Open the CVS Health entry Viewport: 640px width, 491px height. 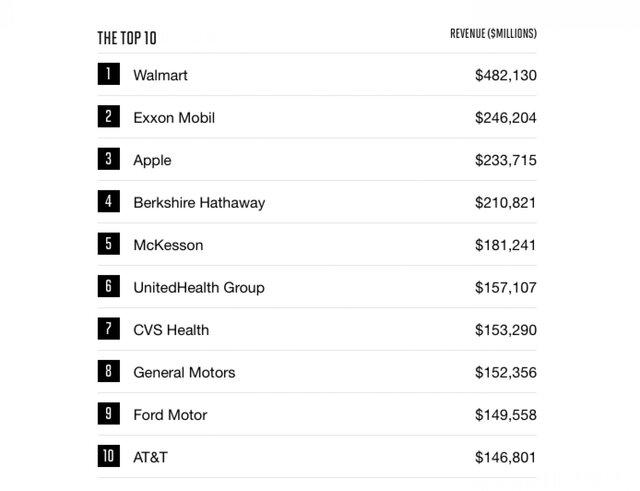pos(171,330)
